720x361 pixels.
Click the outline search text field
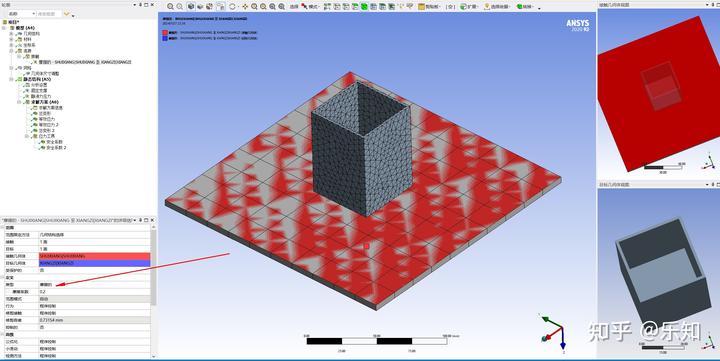point(48,14)
